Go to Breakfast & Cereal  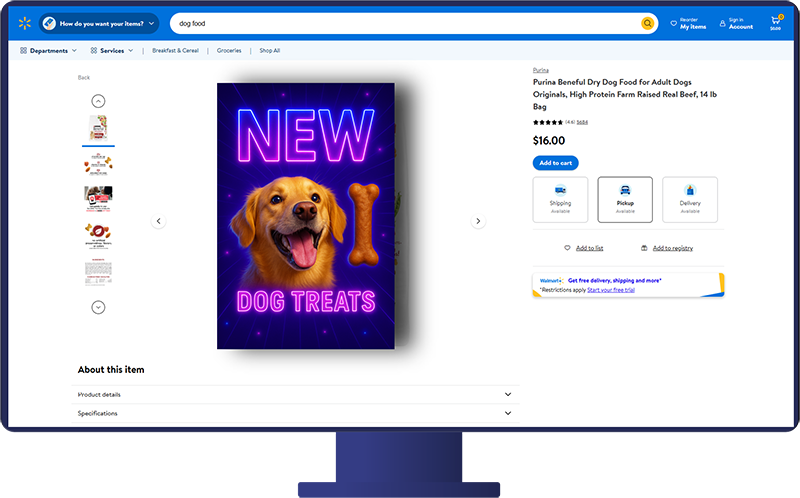click(175, 51)
